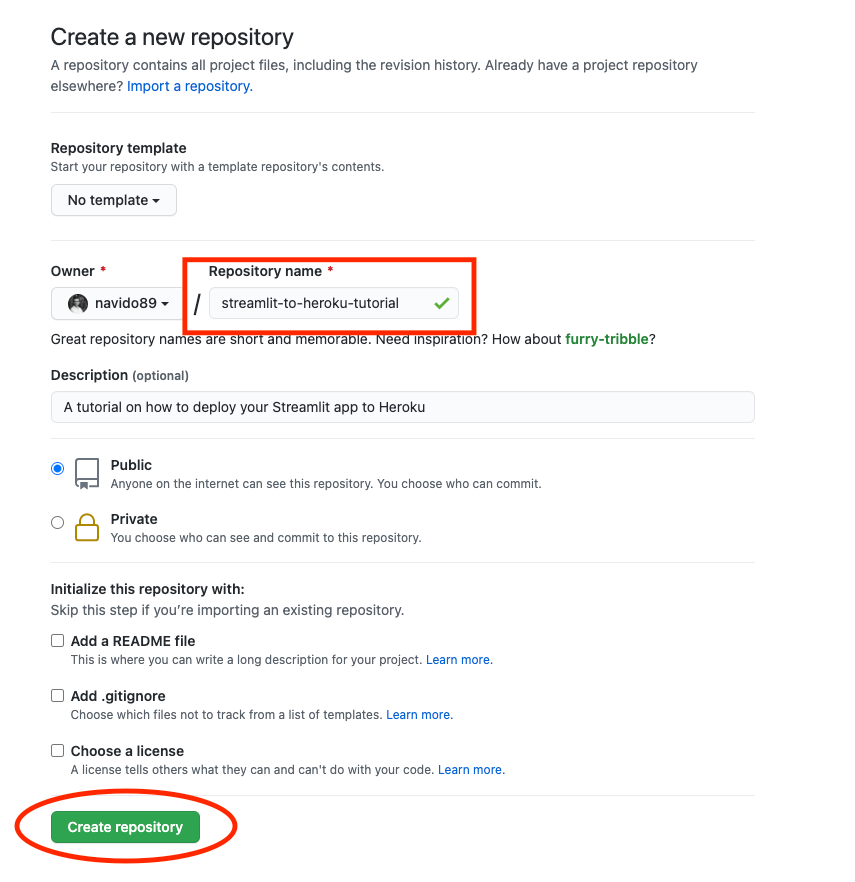
Task: Click Learn more about licenses
Action: (x=471, y=770)
